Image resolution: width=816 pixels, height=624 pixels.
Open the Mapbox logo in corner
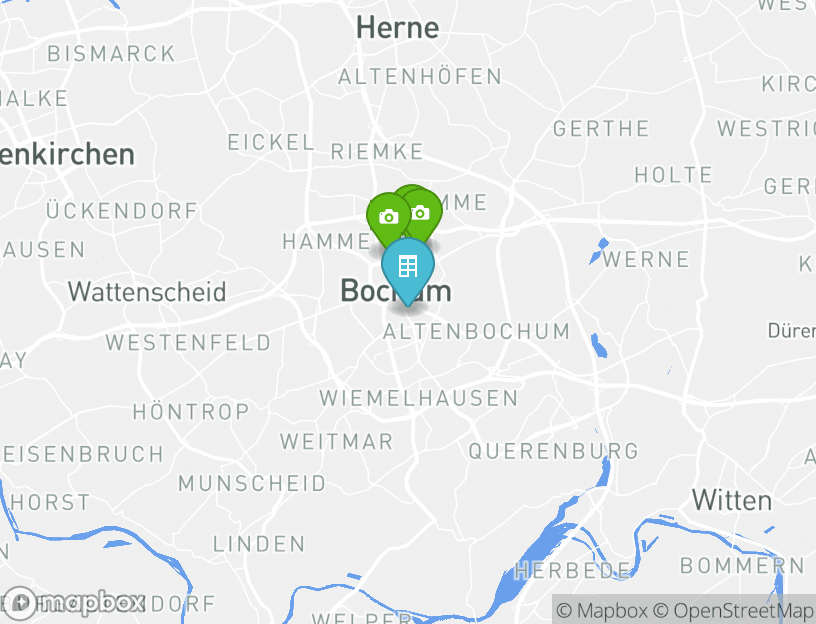tap(73, 603)
